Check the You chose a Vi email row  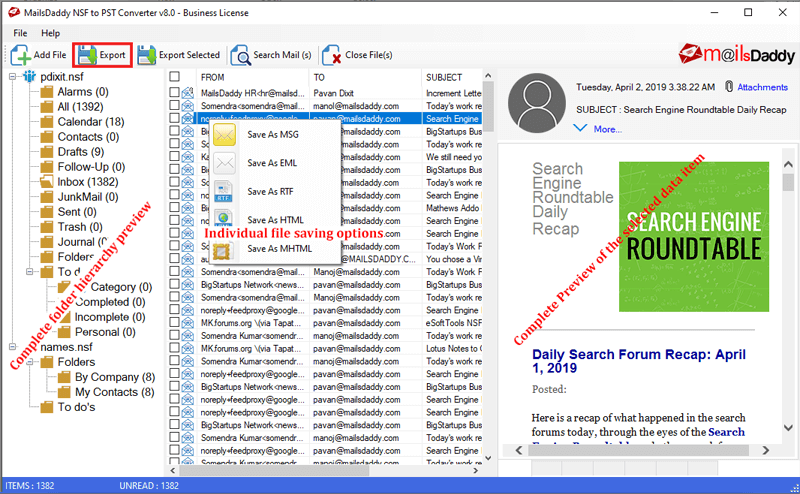coord(174,258)
